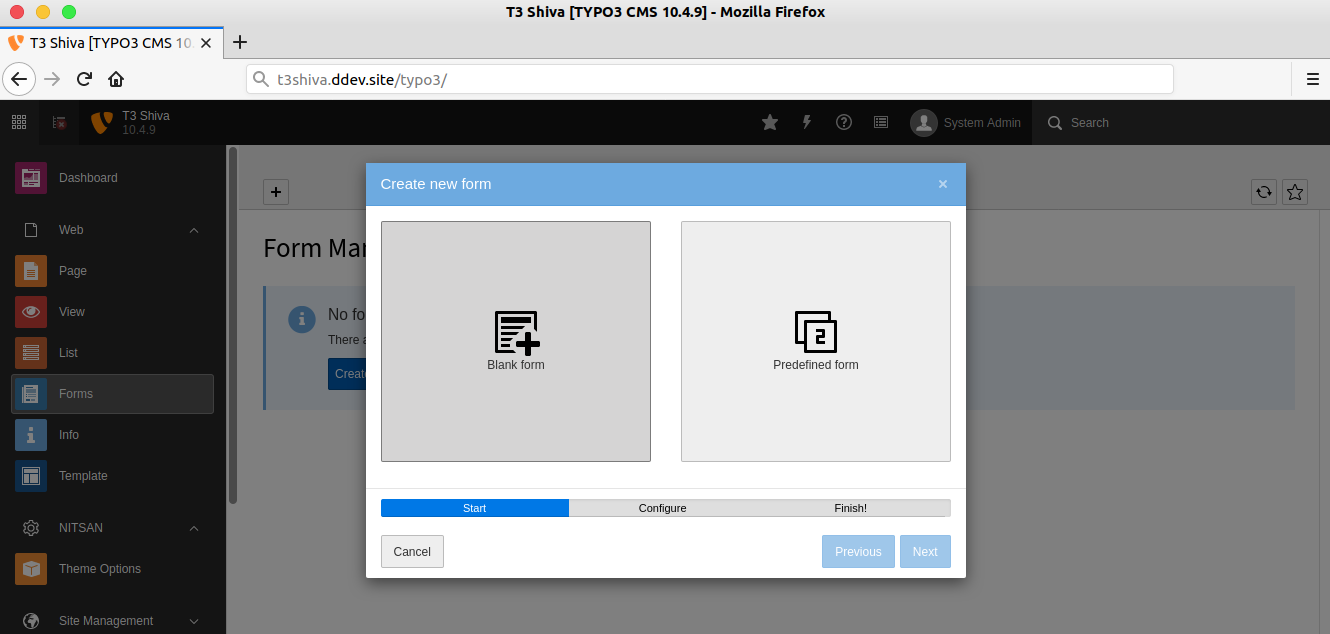Open TYPO3 help via question mark icon

[843, 122]
